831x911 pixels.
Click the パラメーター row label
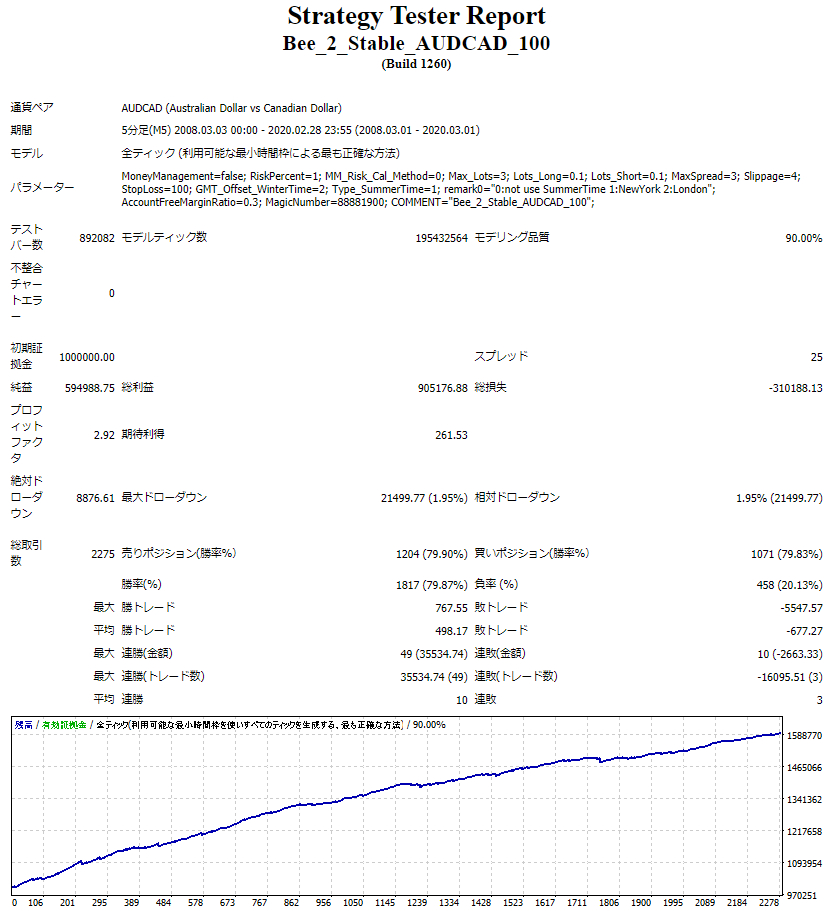click(42, 188)
